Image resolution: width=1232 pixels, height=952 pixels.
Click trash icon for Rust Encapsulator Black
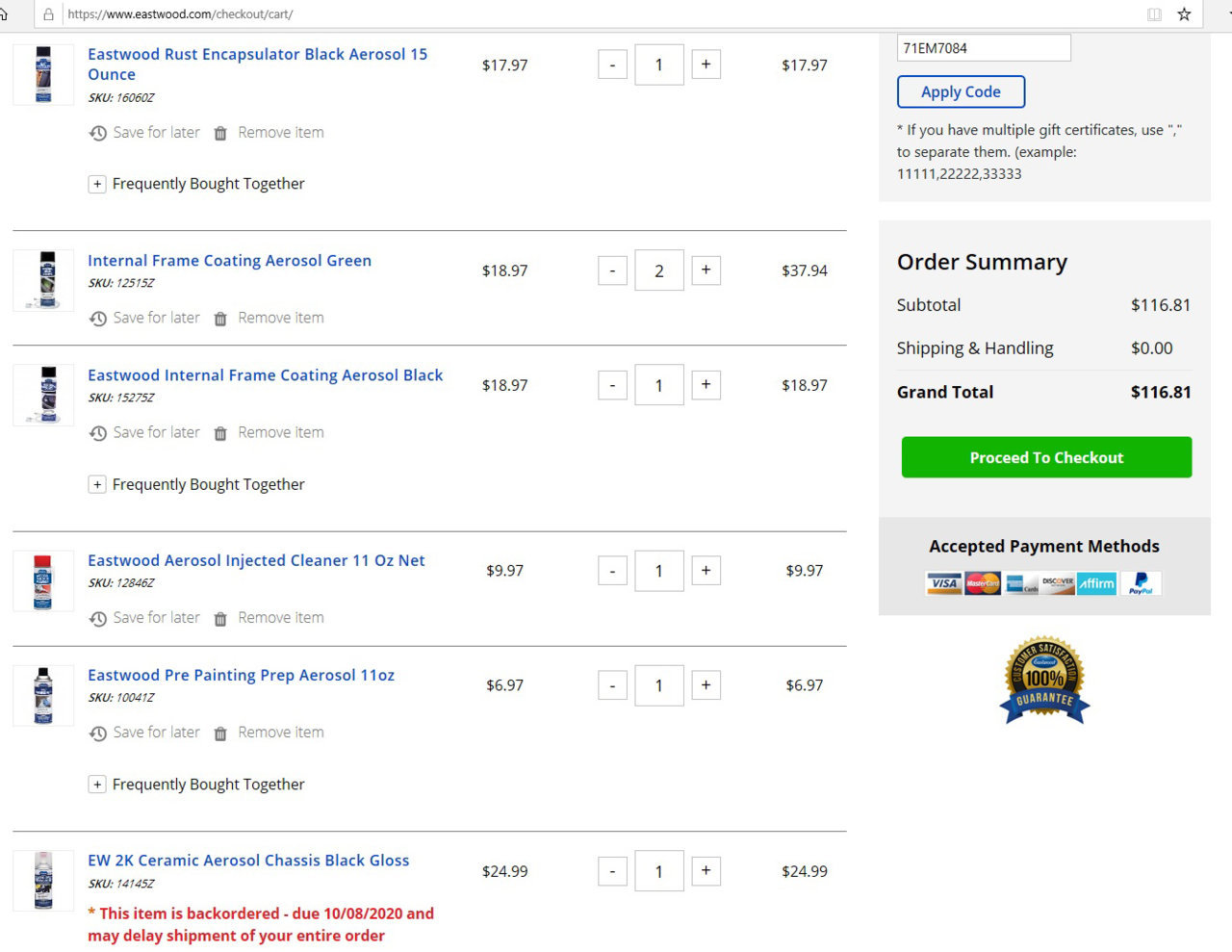[x=220, y=133]
